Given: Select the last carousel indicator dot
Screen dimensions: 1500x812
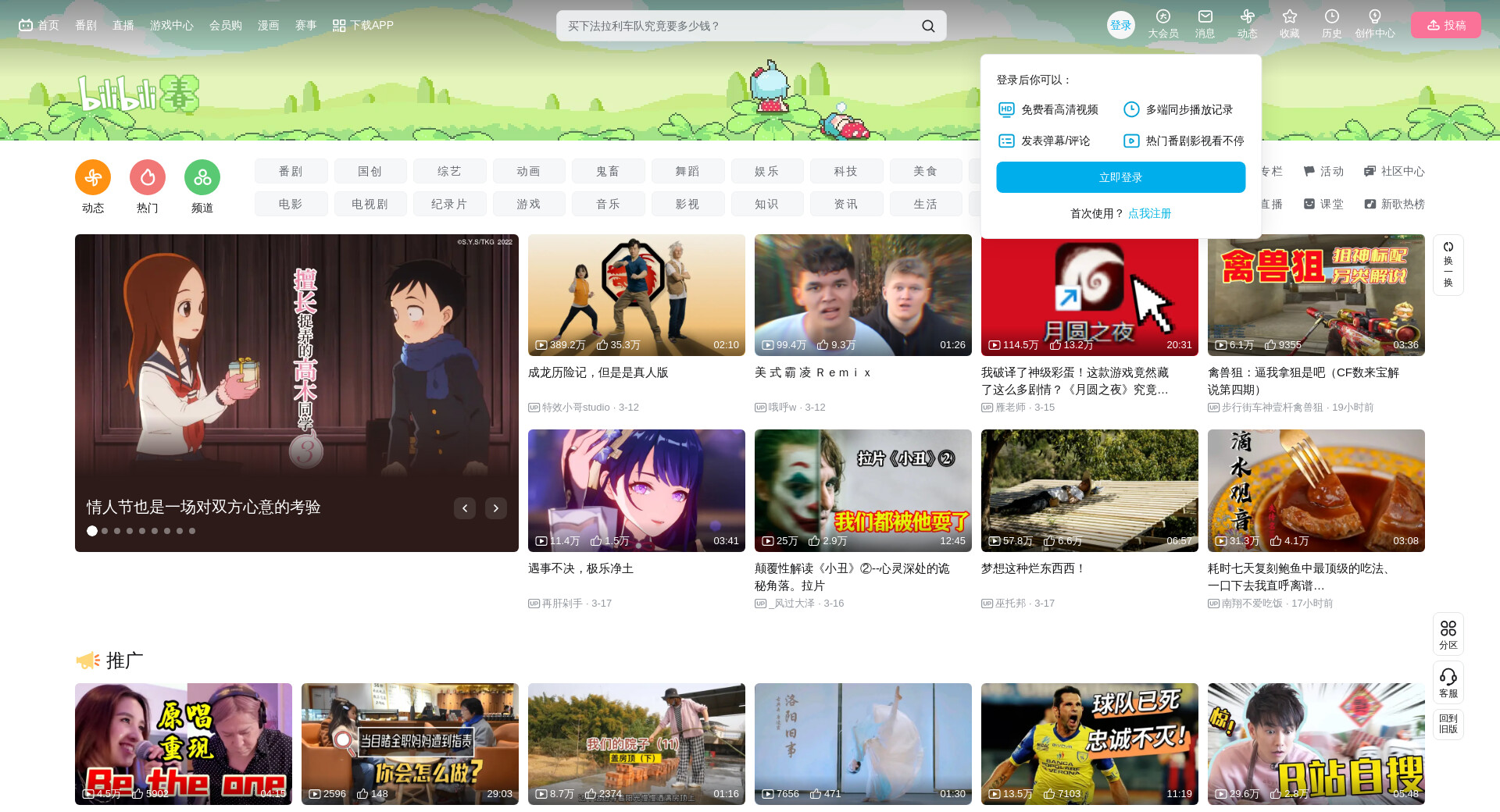Looking at the screenshot, I should point(192,531).
